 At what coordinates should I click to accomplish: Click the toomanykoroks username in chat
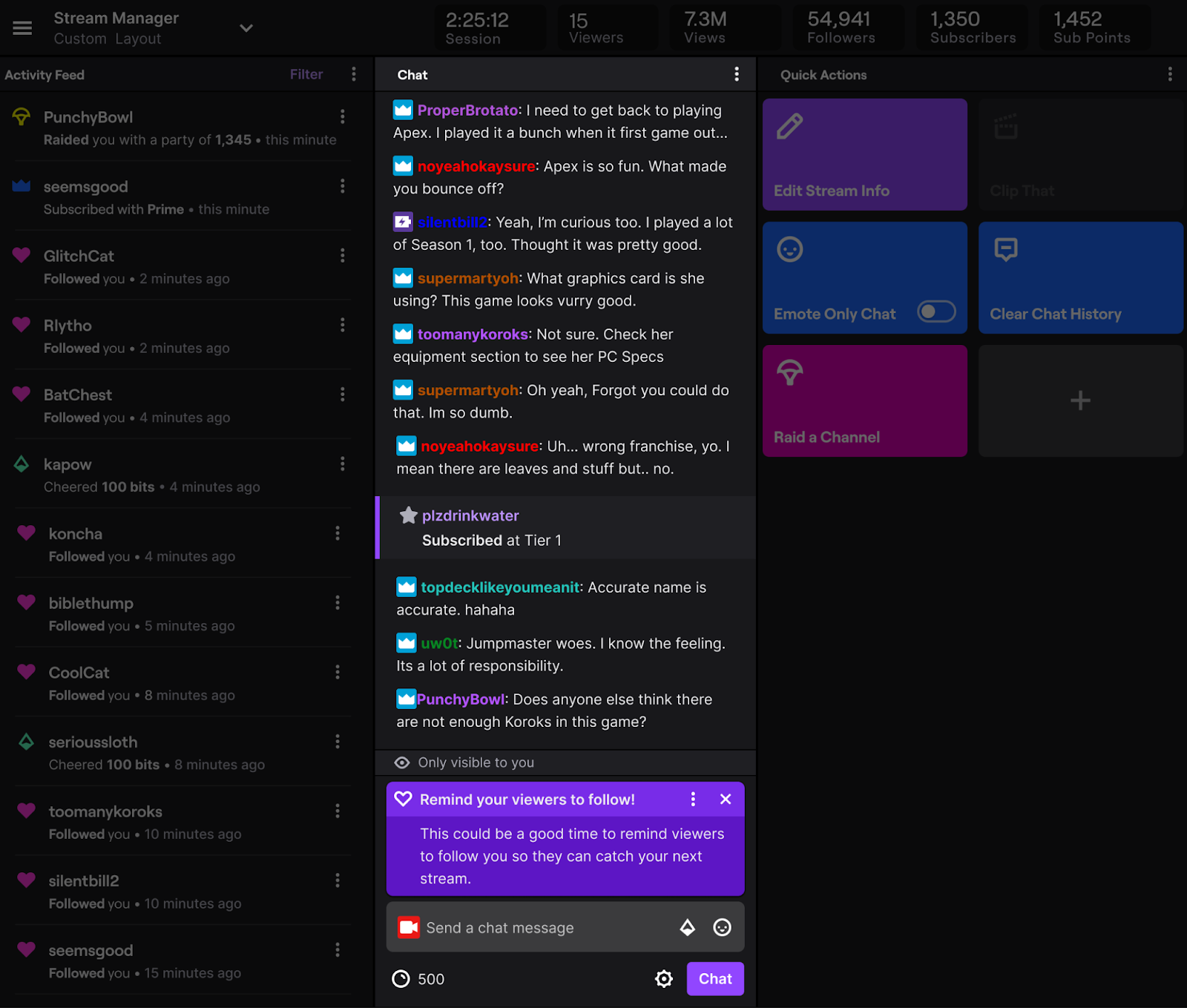click(x=473, y=335)
